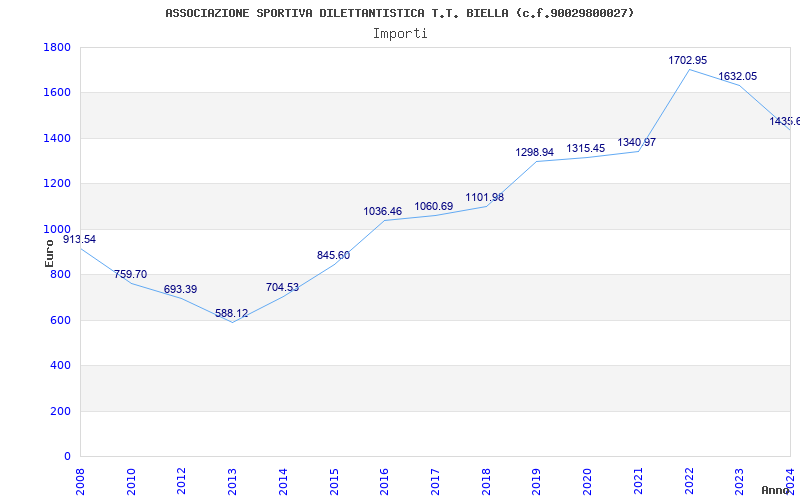Click the data label 1632.05

click(x=737, y=77)
